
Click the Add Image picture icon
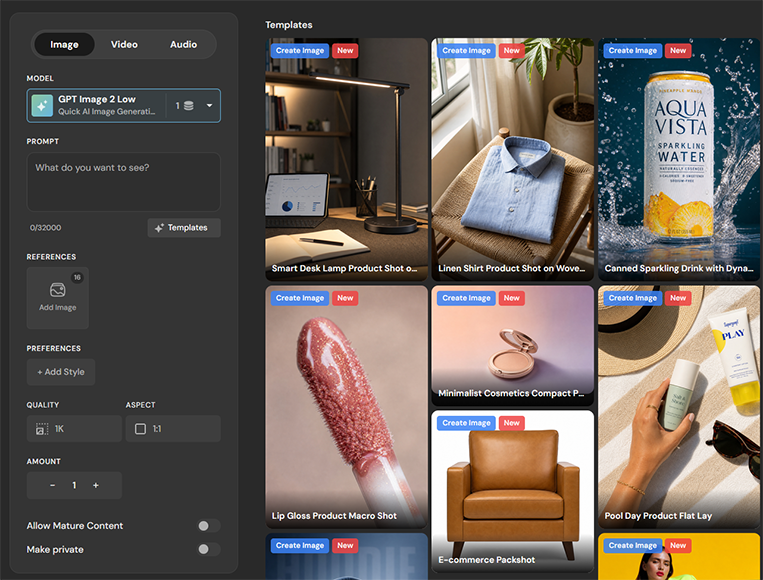point(57,290)
